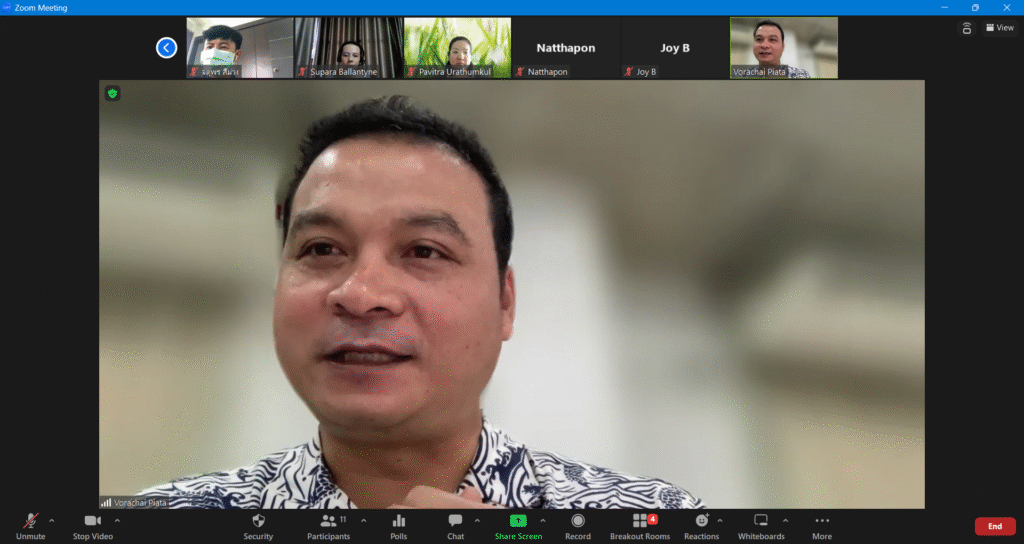Open the More menu
The height and width of the screenshot is (544, 1024).
pos(822,521)
